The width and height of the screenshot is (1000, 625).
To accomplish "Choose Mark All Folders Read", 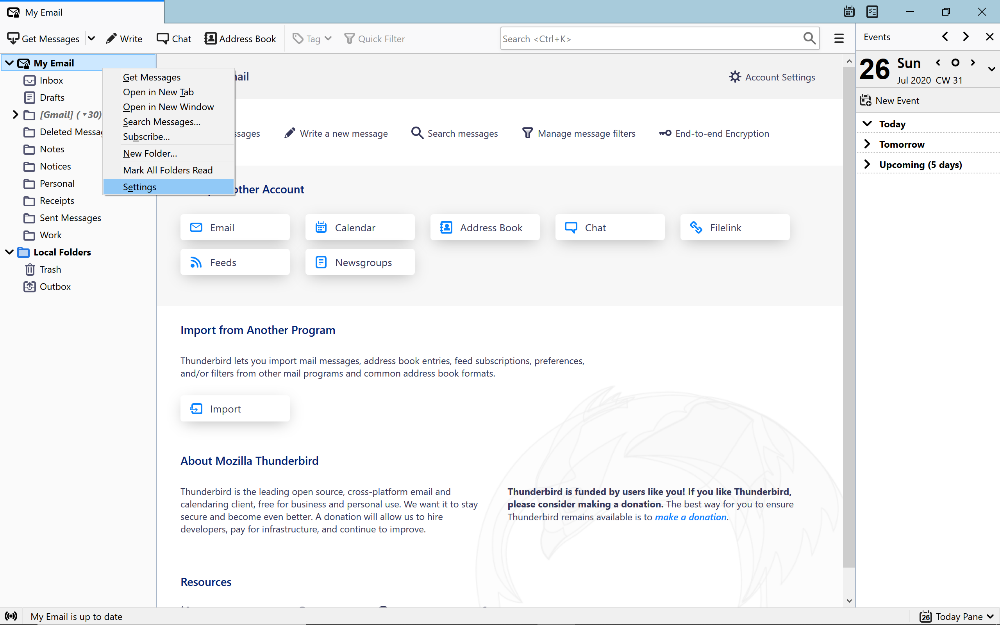I will click(x=169, y=170).
